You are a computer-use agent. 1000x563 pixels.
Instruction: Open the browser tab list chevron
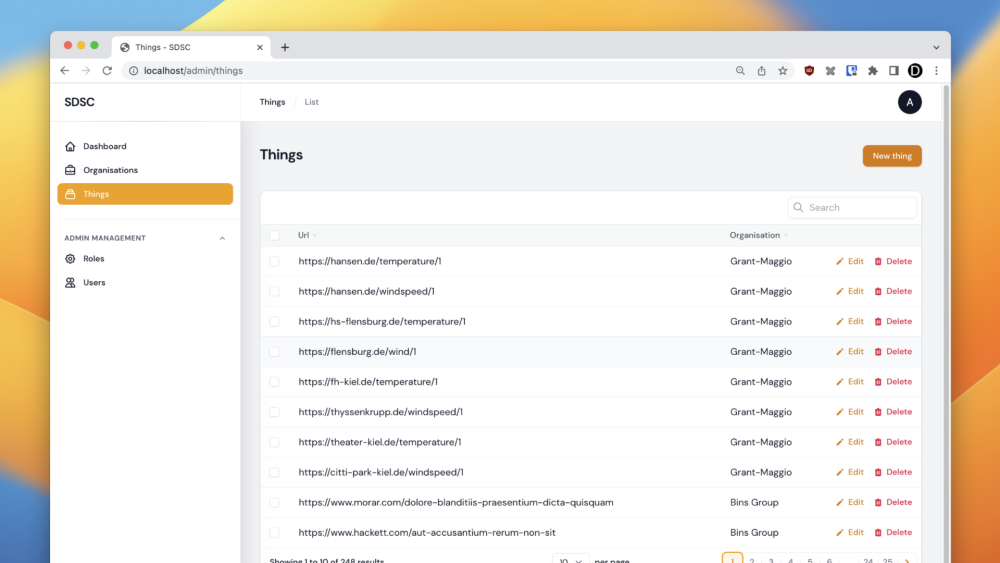[x=936, y=47]
